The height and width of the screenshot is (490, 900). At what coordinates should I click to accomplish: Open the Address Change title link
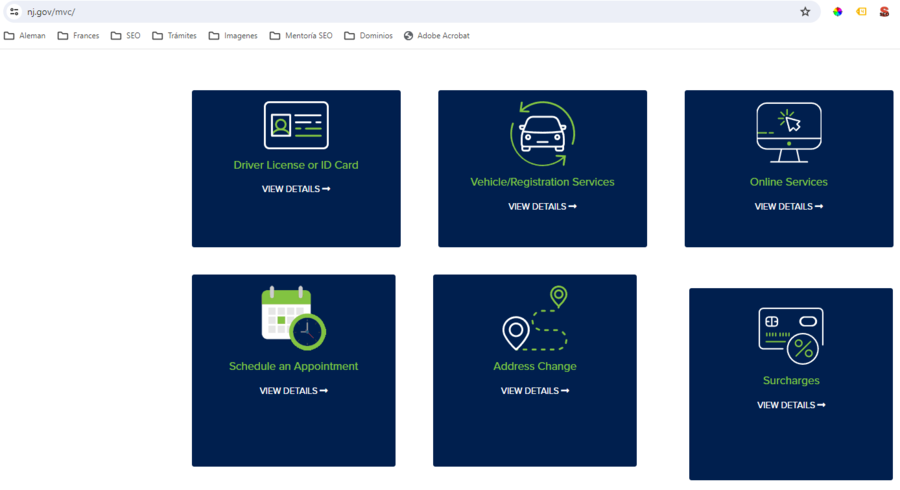(x=534, y=366)
